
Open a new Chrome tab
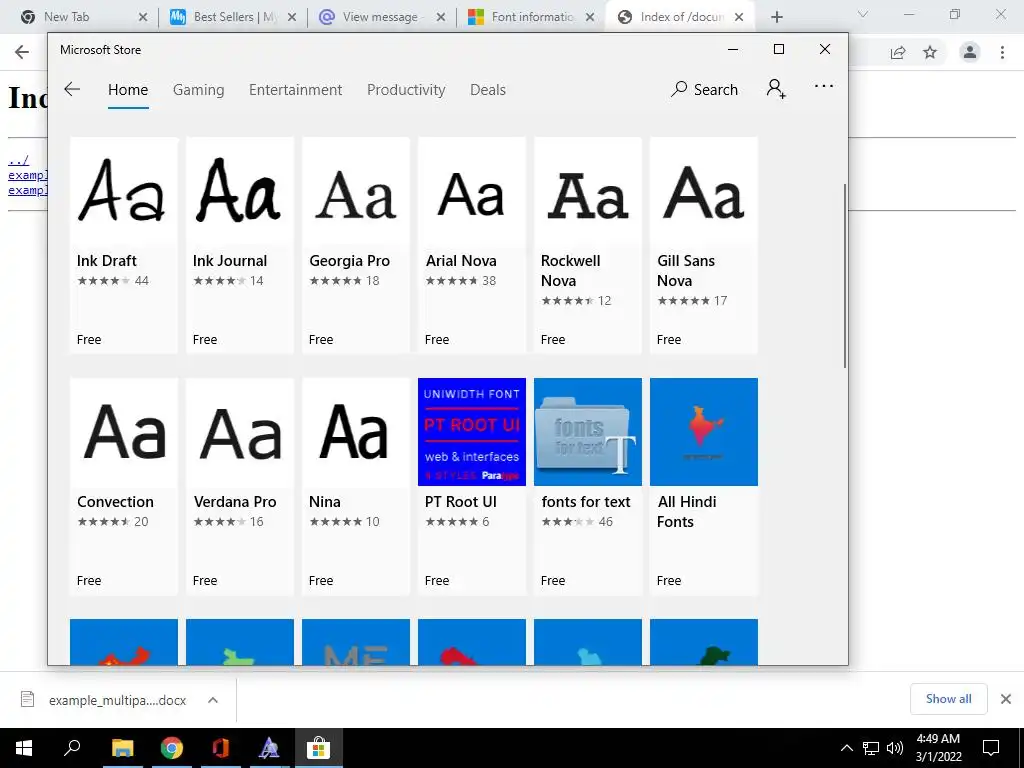point(776,17)
